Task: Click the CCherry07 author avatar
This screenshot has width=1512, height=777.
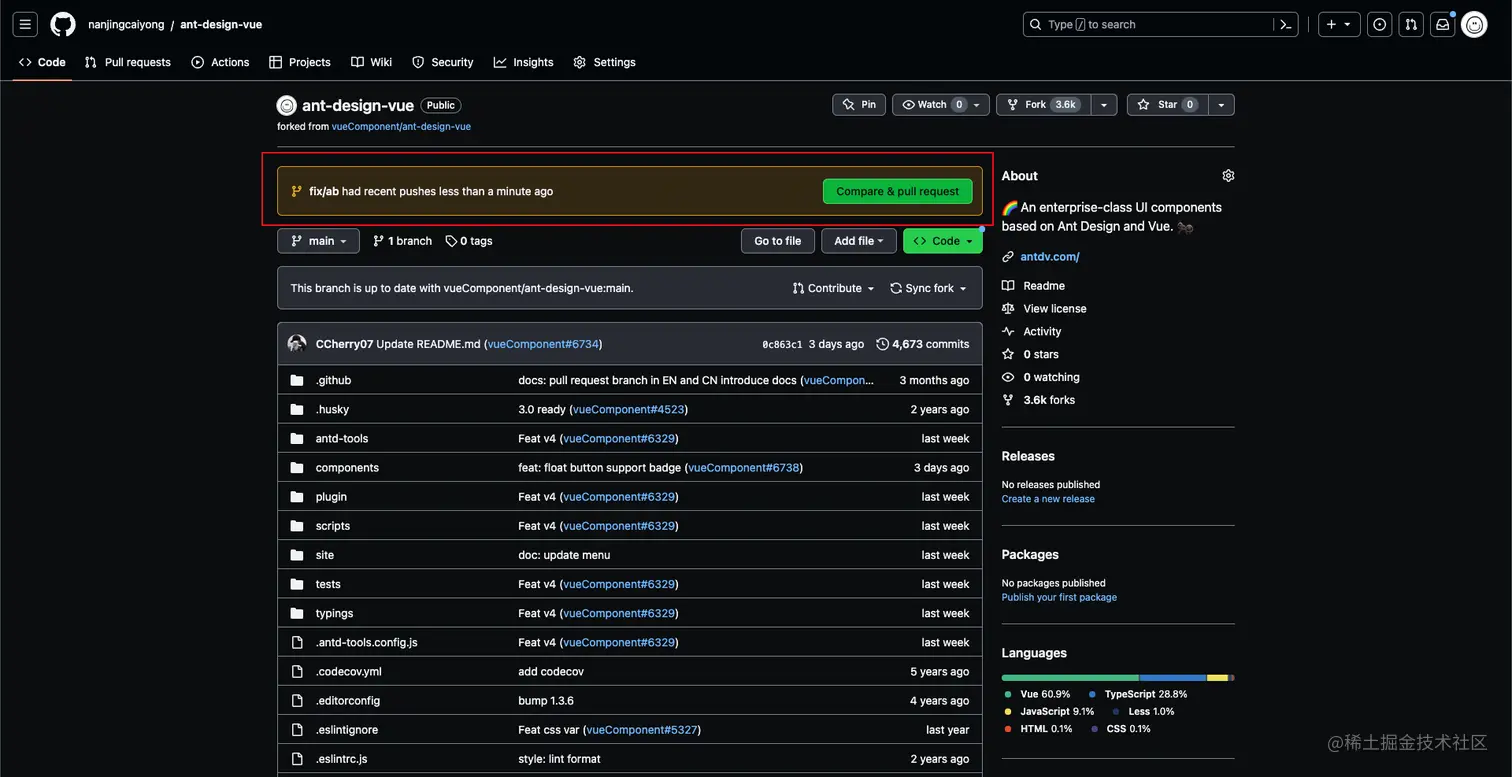Action: 297,343
